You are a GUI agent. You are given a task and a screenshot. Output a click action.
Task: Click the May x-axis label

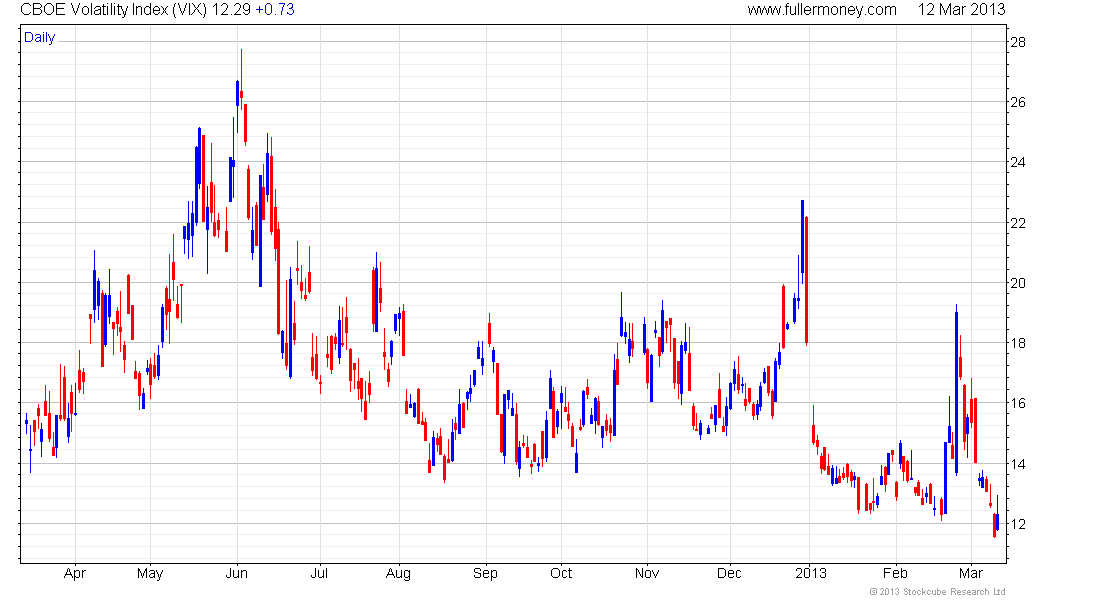(149, 573)
